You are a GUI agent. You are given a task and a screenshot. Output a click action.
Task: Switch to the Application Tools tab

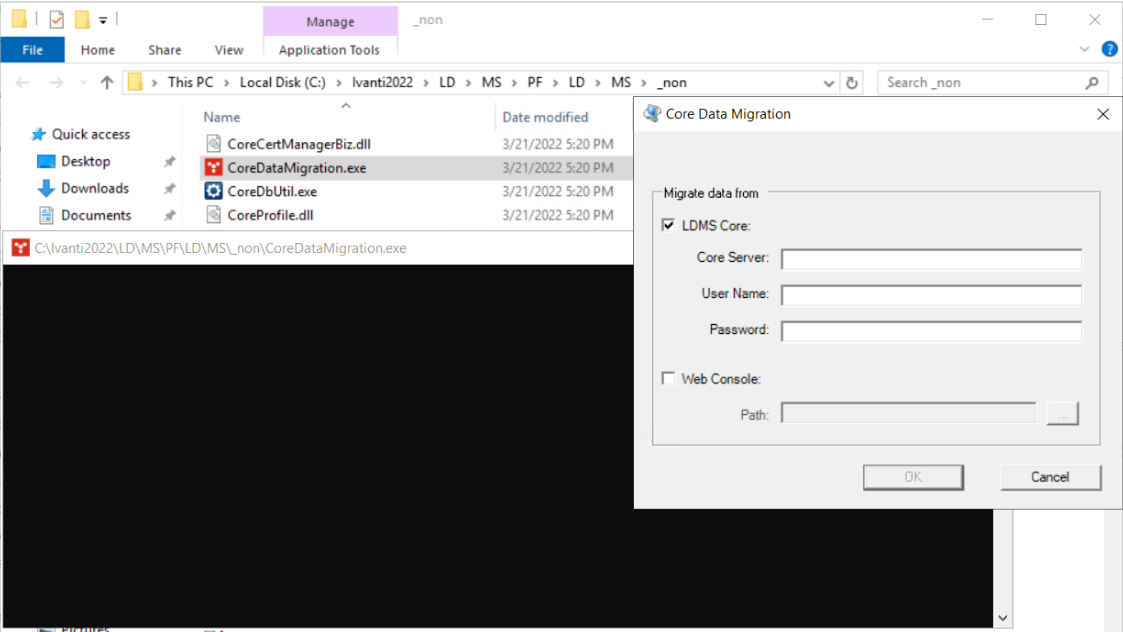point(330,50)
